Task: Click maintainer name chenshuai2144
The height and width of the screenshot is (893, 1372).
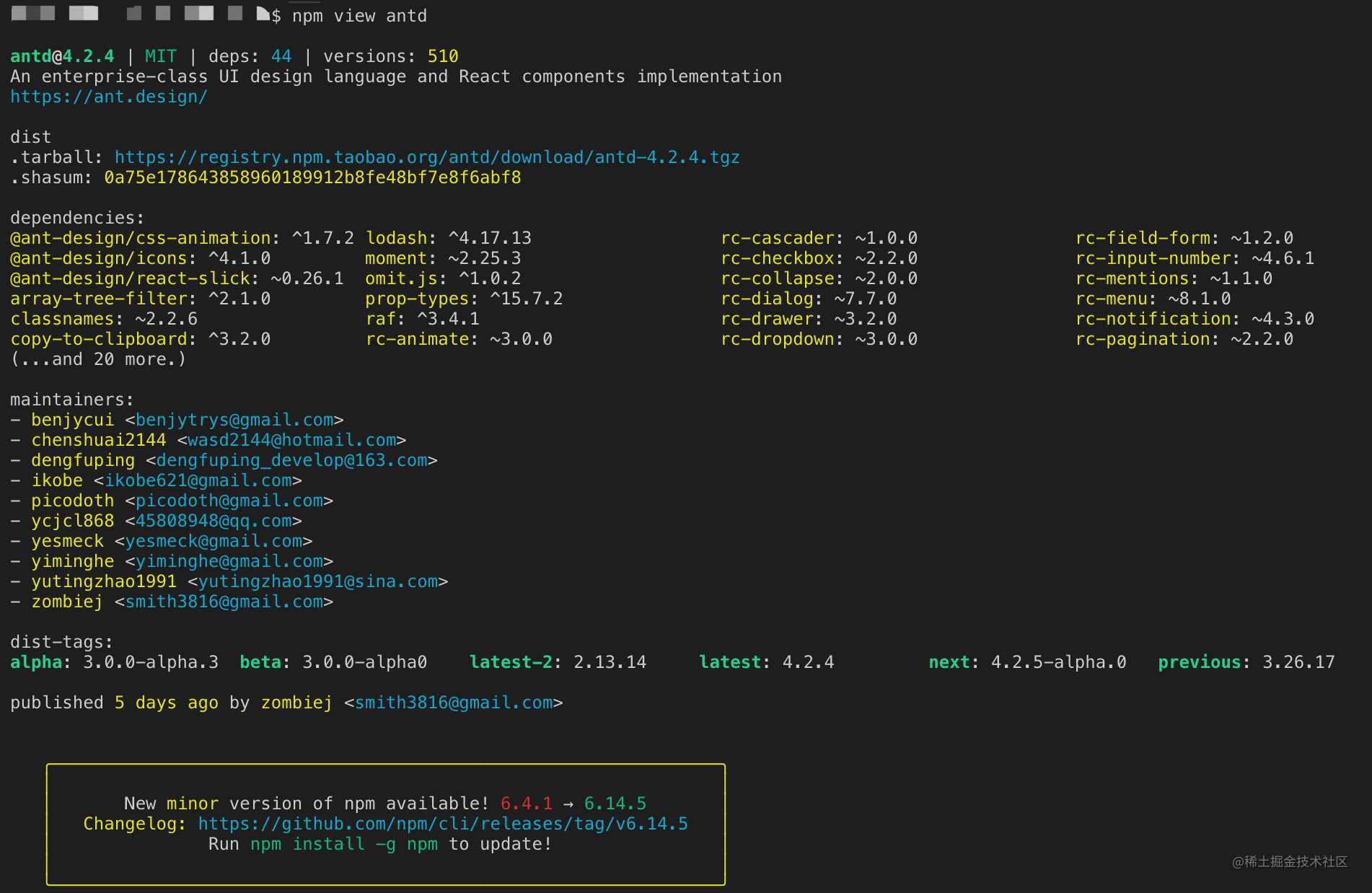Action: coord(99,440)
